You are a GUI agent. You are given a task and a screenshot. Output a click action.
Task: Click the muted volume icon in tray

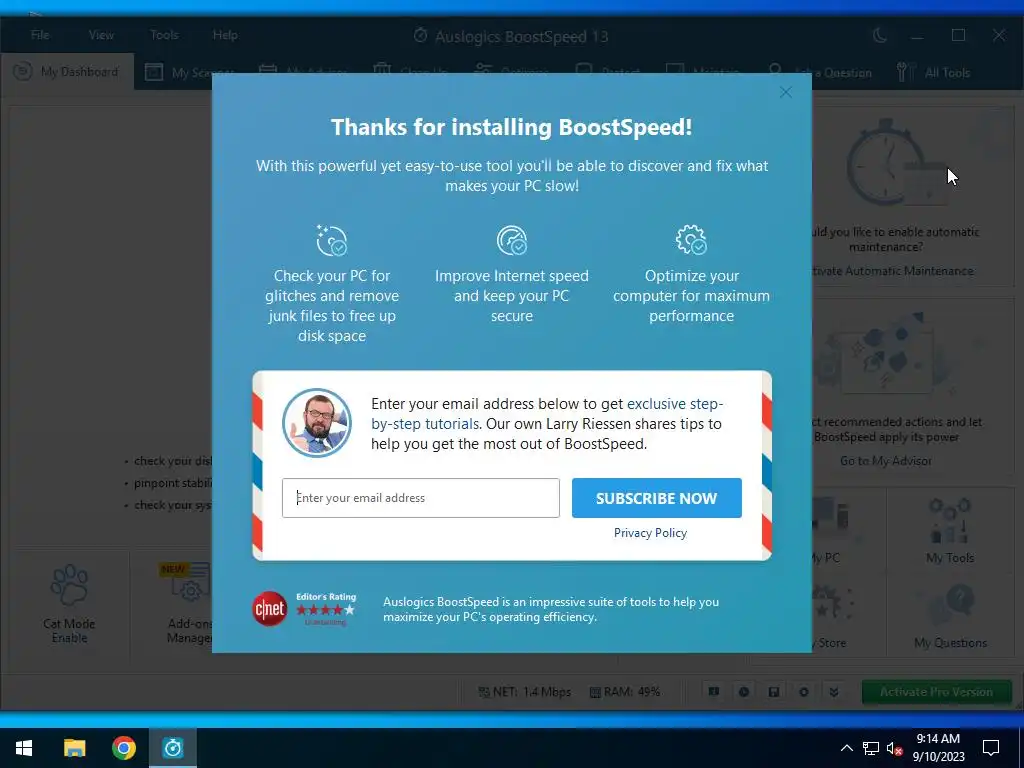894,748
